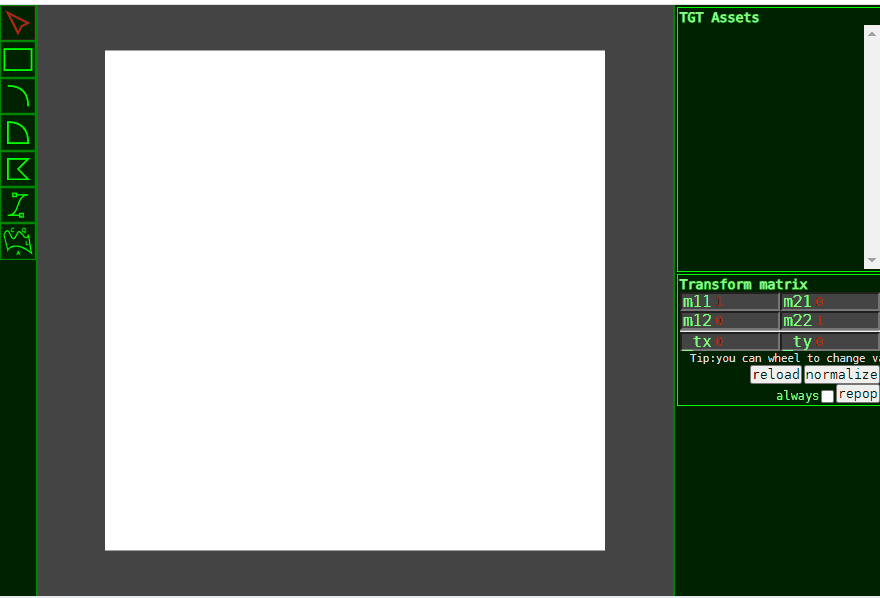Click the wheel tip text line
The image size is (880, 598).
(x=785, y=358)
